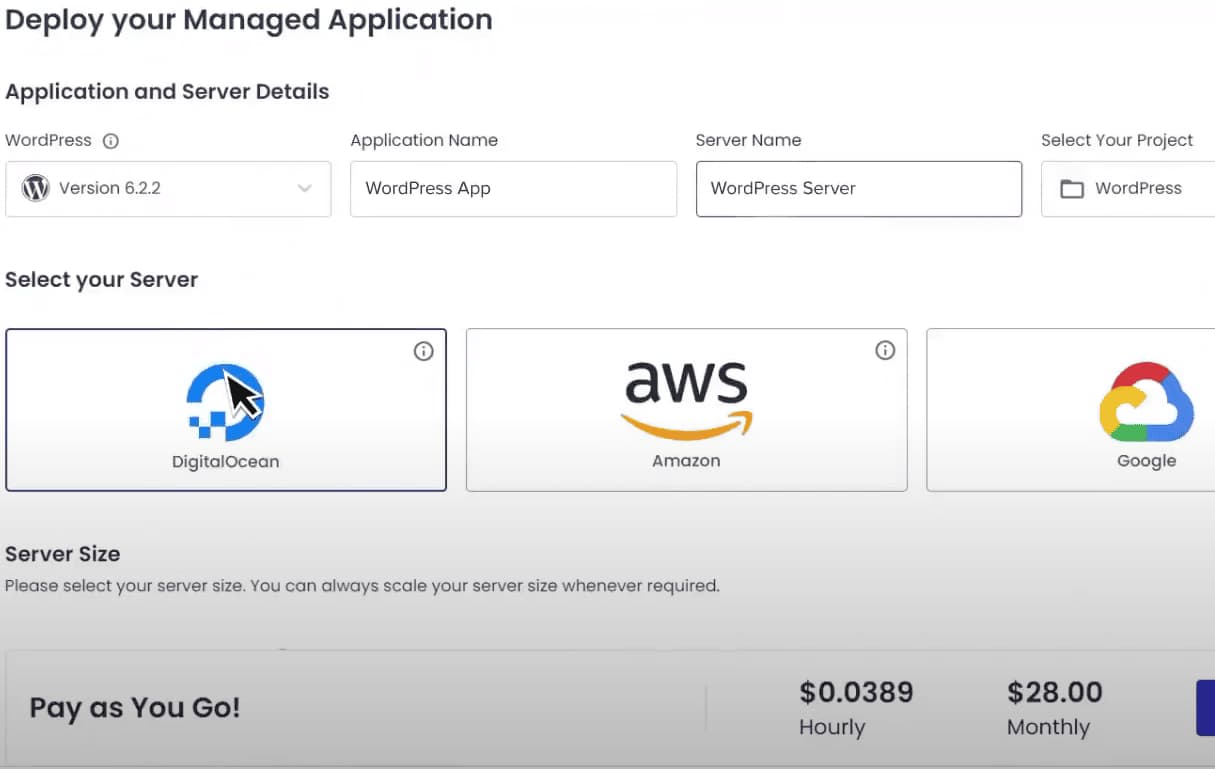Click the WordPress logo in the version selector
The width and height of the screenshot is (1215, 769).
[35, 188]
